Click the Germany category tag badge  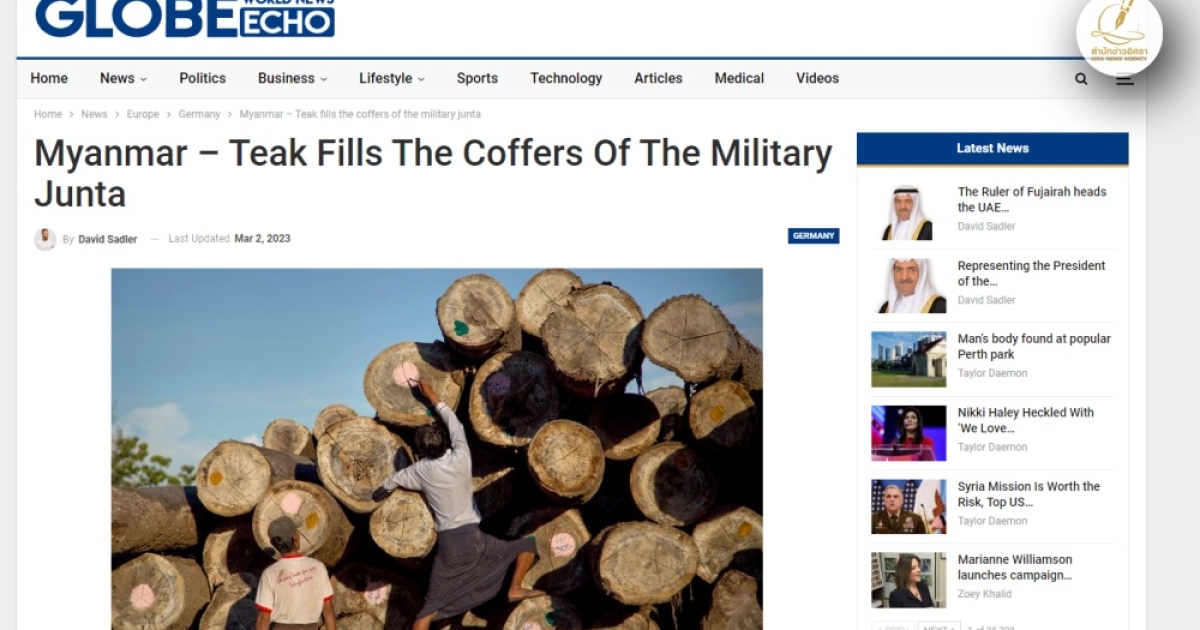coord(813,236)
